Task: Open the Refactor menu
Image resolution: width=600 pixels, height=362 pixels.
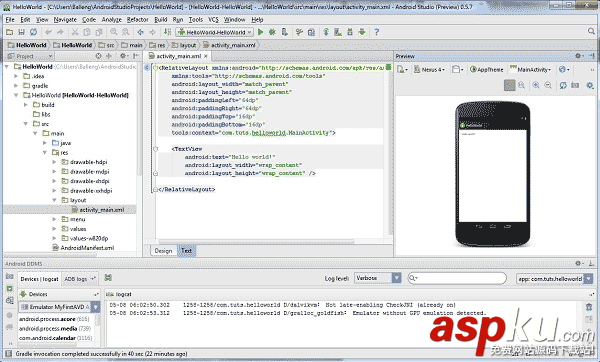Action: [x=137, y=20]
